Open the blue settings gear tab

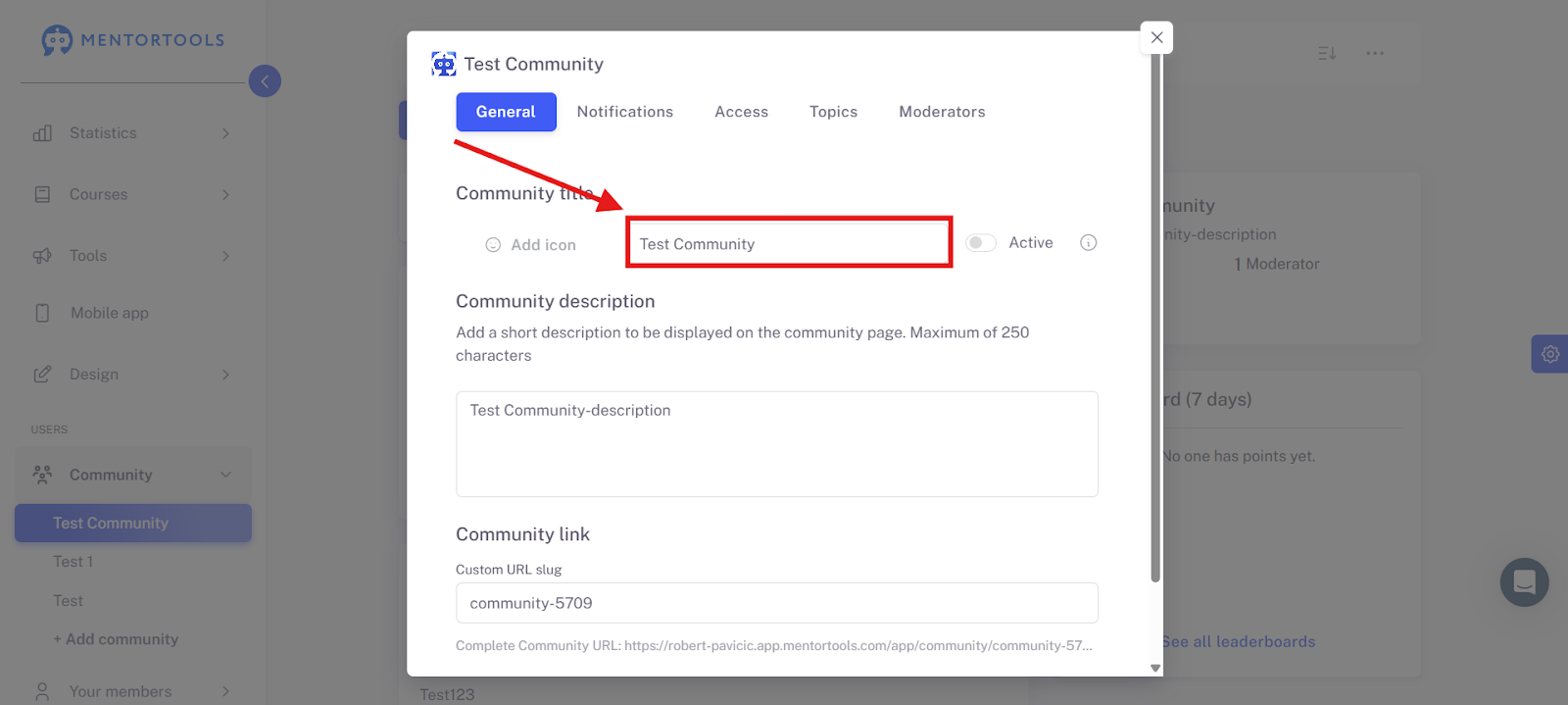[1549, 354]
